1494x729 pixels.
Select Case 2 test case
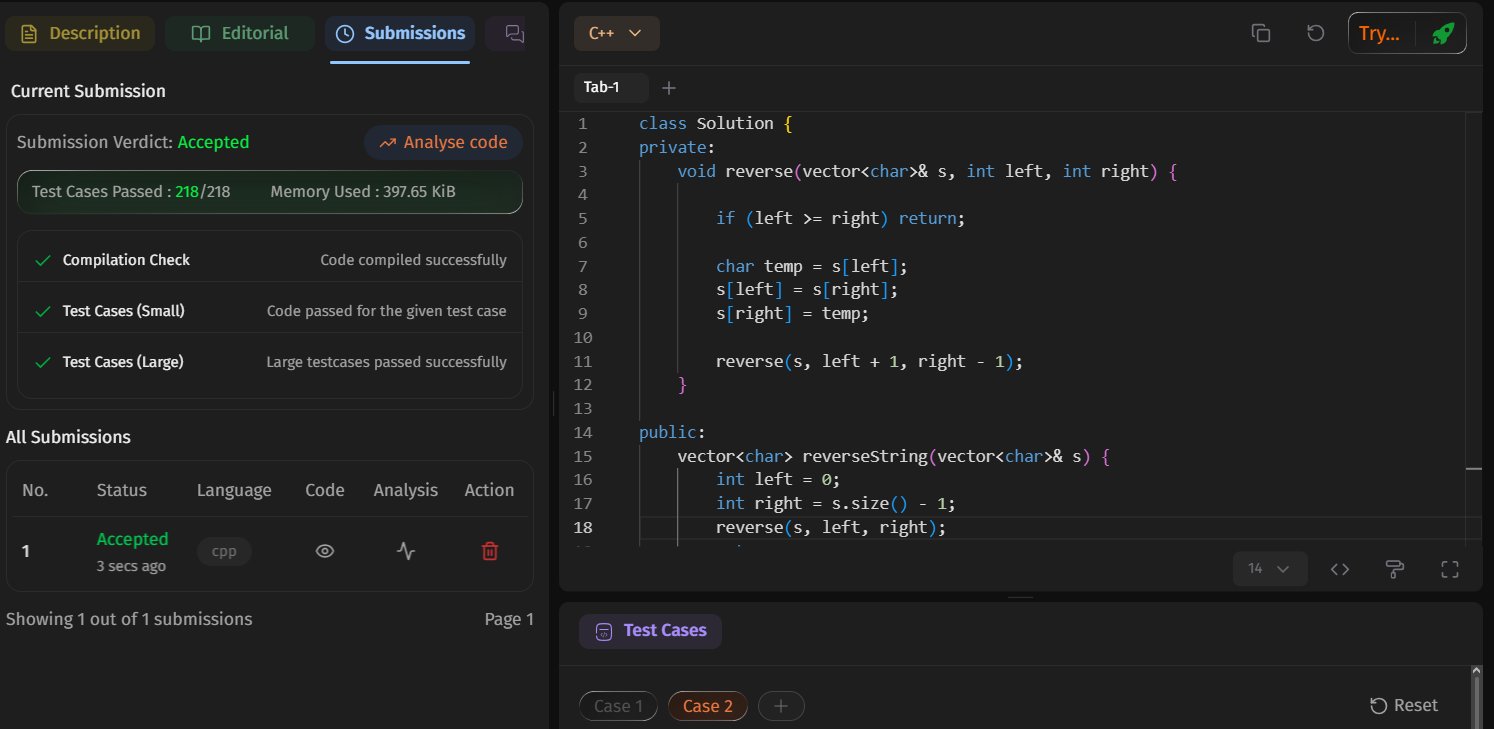(708, 706)
